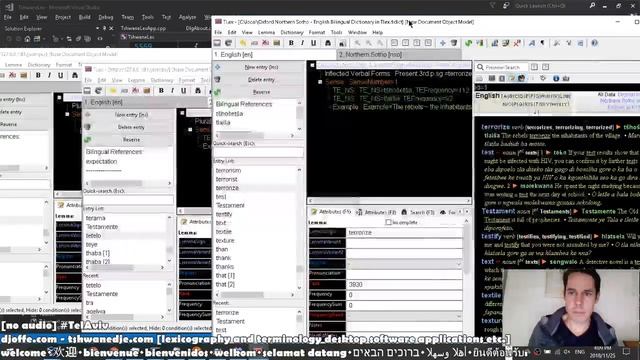This screenshot has width=640, height=360.
Task: Open TshwaneLexApp.cpp tab in Visual Studio
Action: (x=143, y=28)
